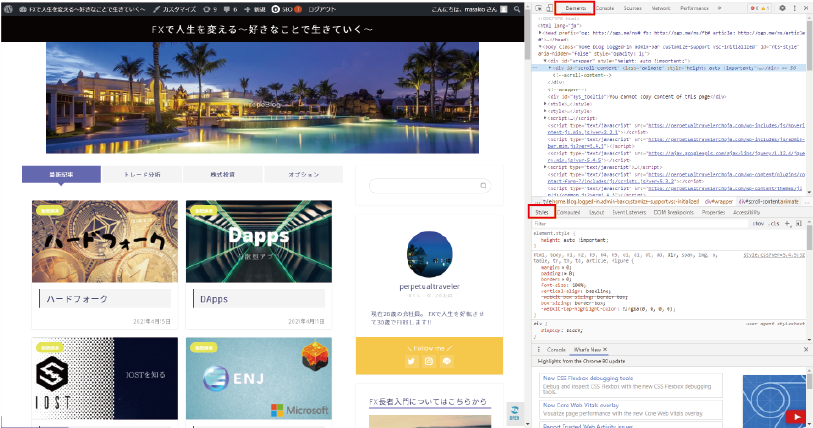The height and width of the screenshot is (428, 813).
Task: Switch to the DevTools Performance tab
Action: (694, 8)
